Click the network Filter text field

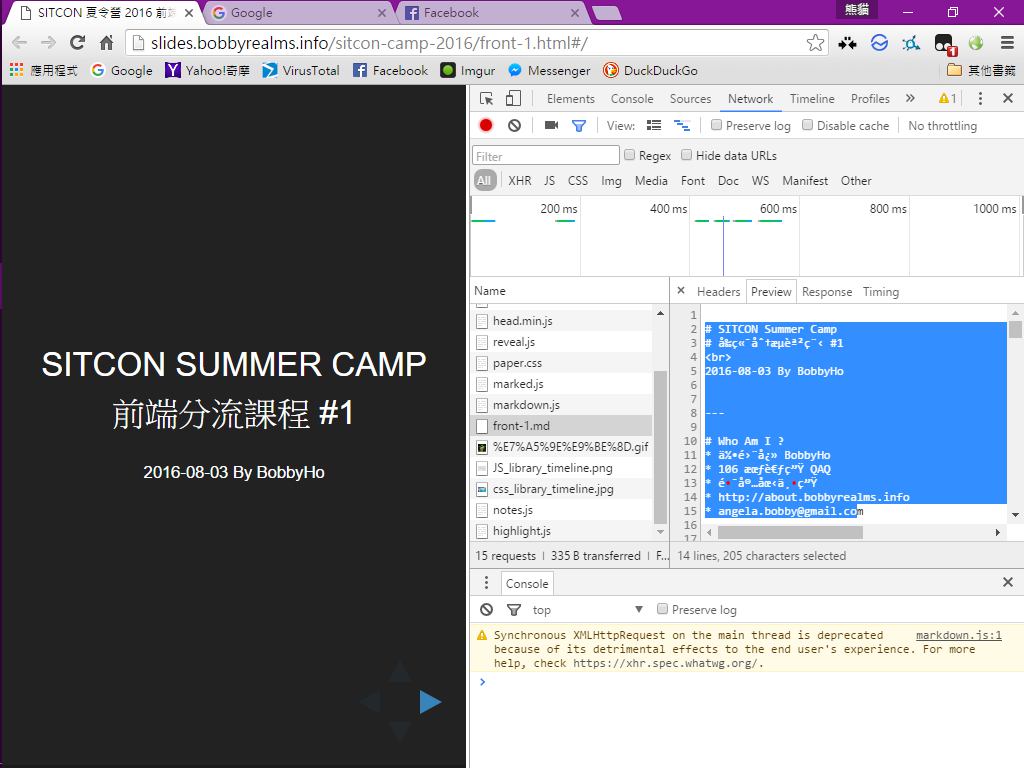546,155
